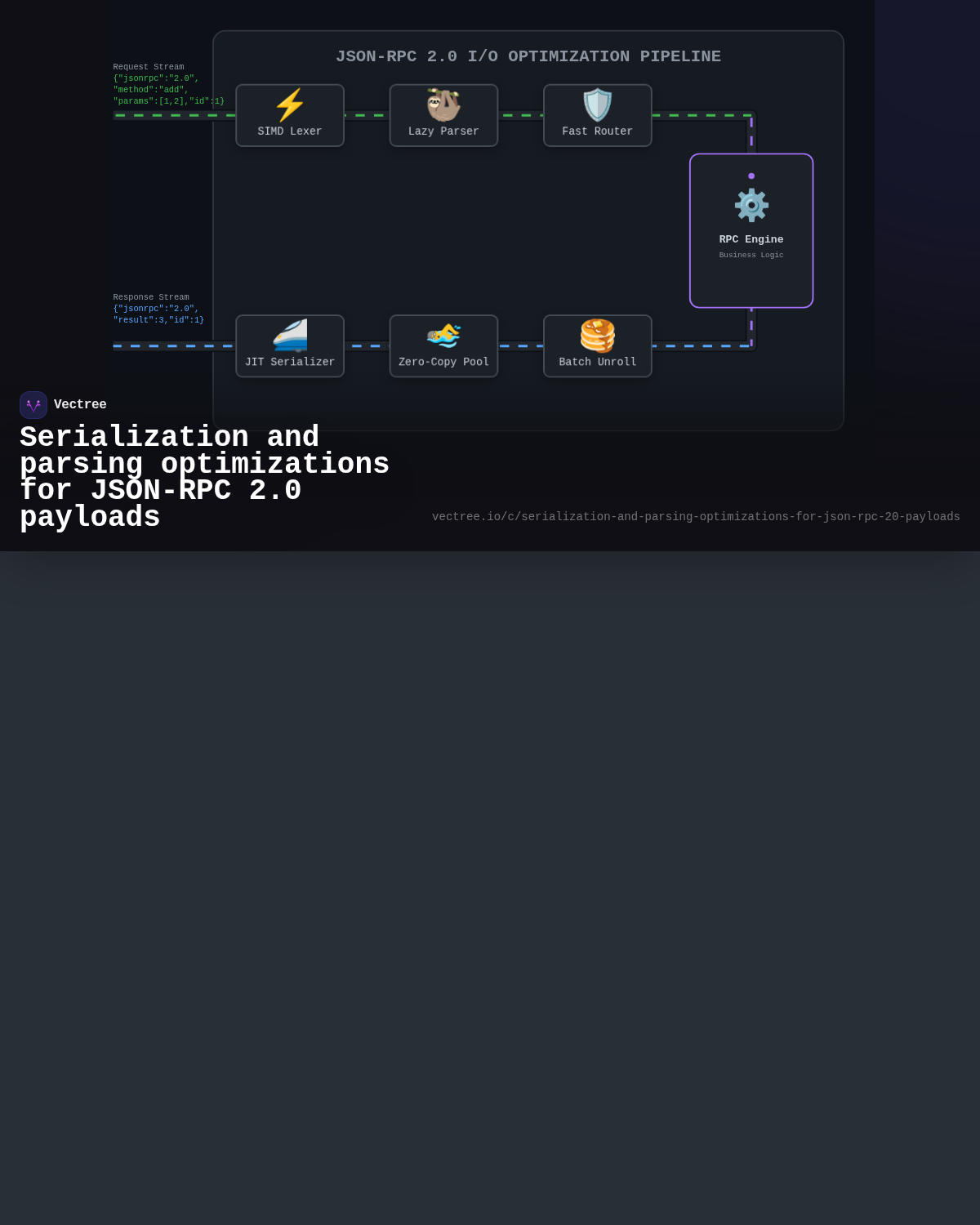This screenshot has width=980, height=1225.
Task: Click the Vectree waveform logo
Action: pos(33,404)
